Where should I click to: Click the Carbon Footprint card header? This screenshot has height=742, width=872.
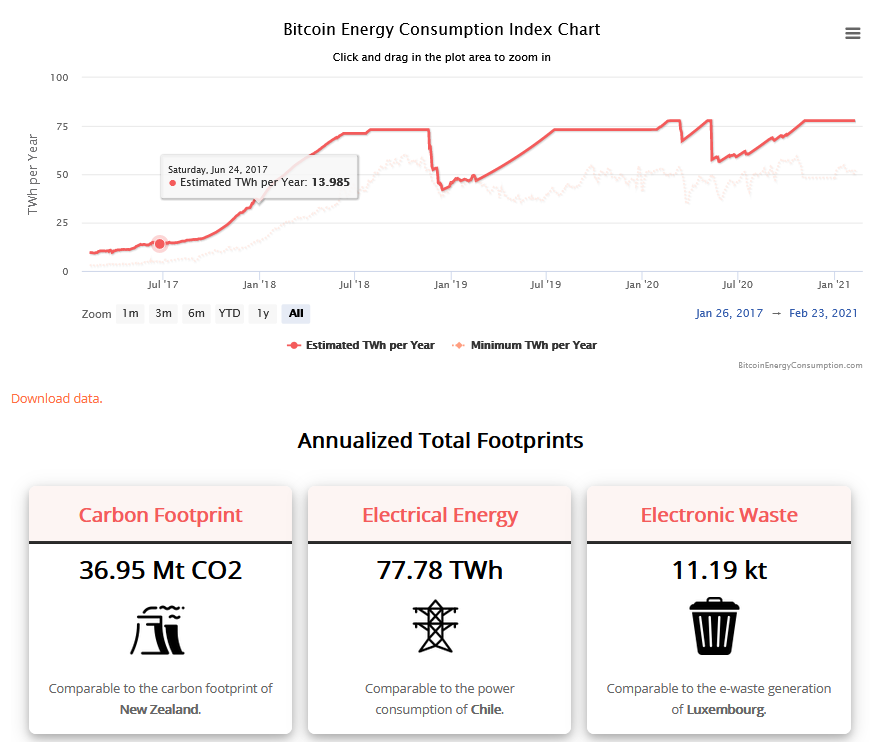coord(160,516)
